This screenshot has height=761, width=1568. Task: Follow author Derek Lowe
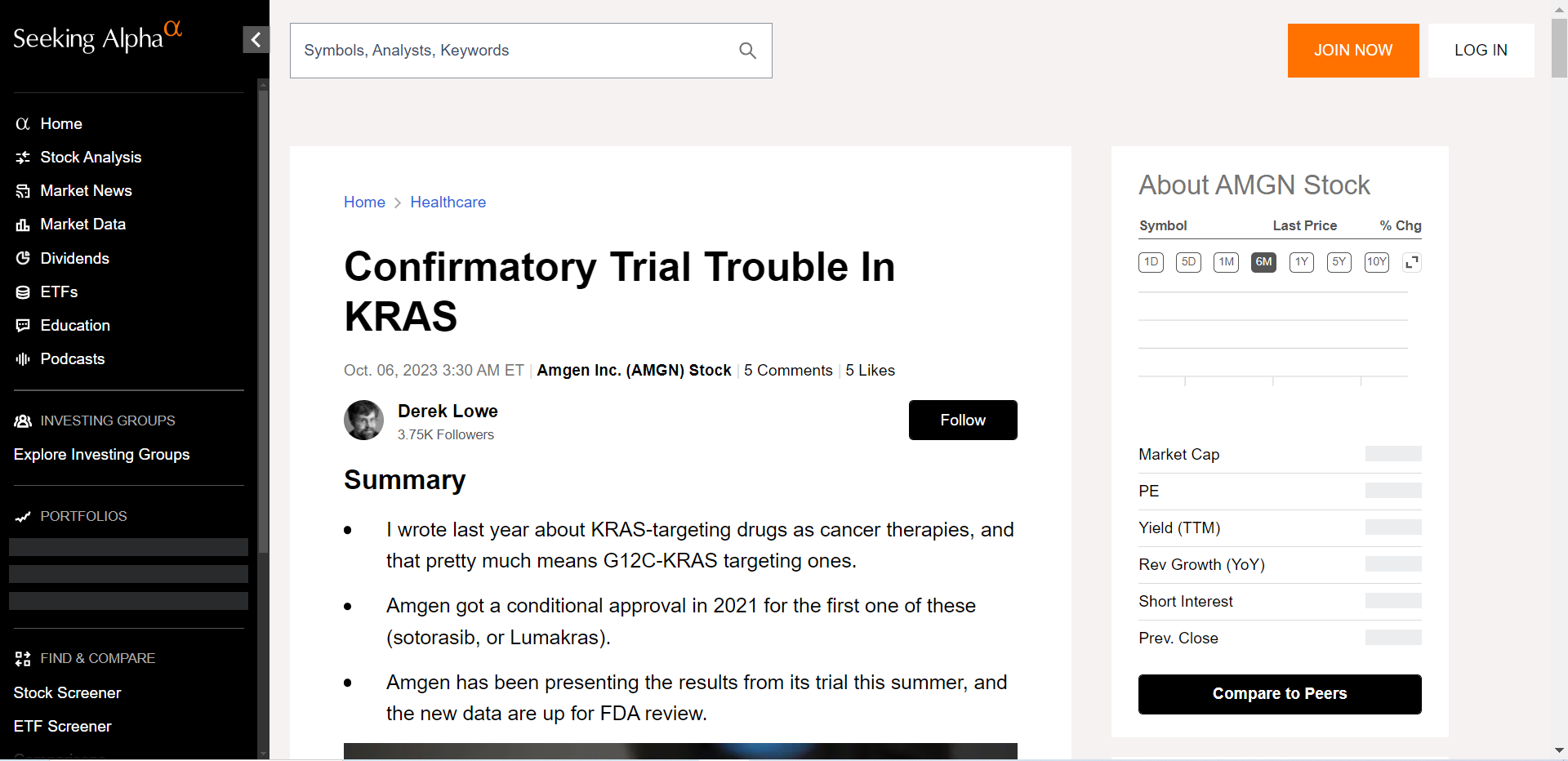(963, 420)
